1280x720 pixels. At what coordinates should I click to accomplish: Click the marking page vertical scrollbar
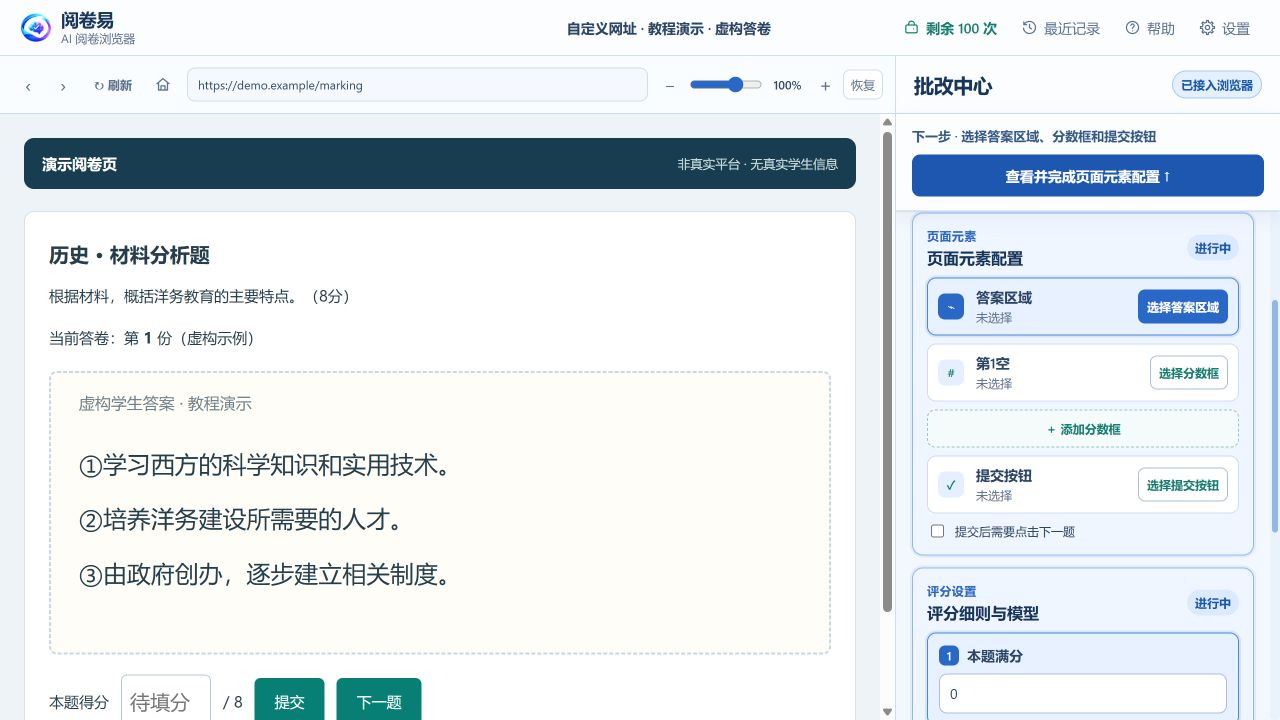887,372
